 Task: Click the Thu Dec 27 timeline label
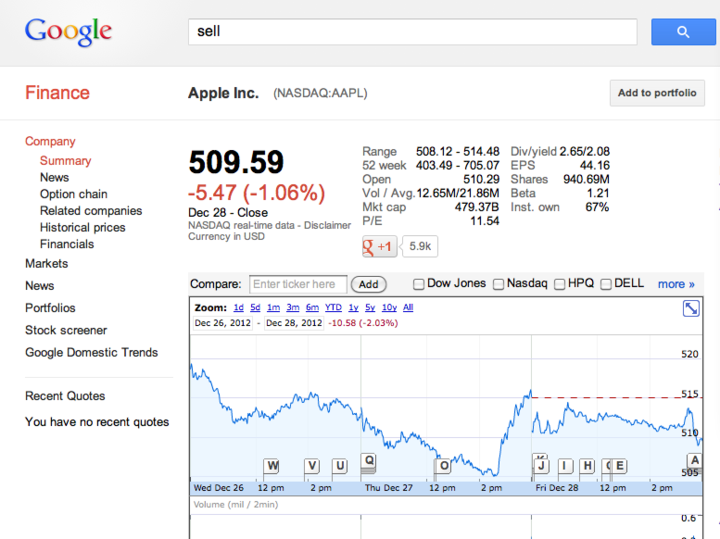pyautogui.click(x=388, y=488)
